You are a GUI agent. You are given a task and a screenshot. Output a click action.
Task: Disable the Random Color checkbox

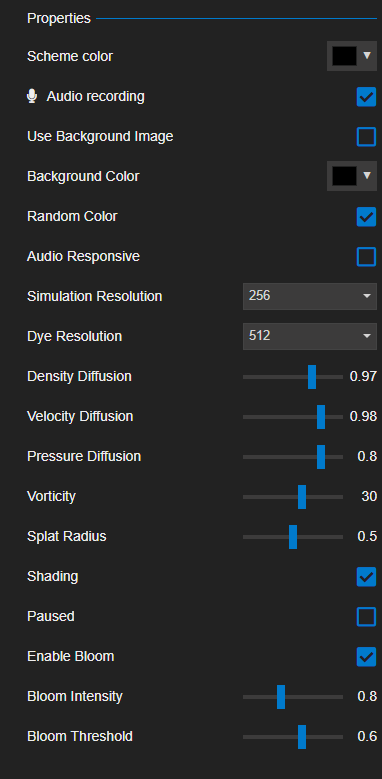click(x=366, y=217)
